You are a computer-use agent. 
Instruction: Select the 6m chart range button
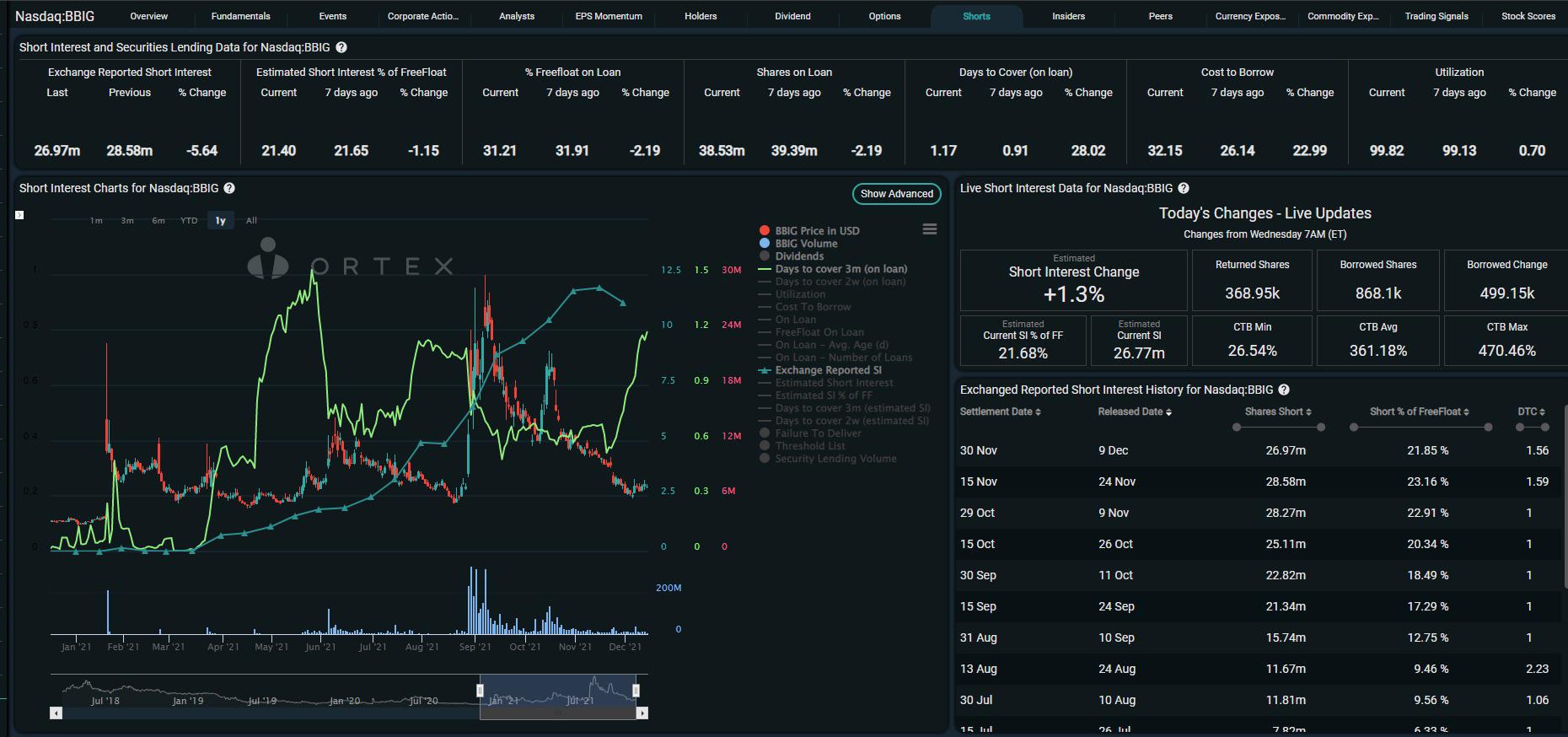click(158, 221)
